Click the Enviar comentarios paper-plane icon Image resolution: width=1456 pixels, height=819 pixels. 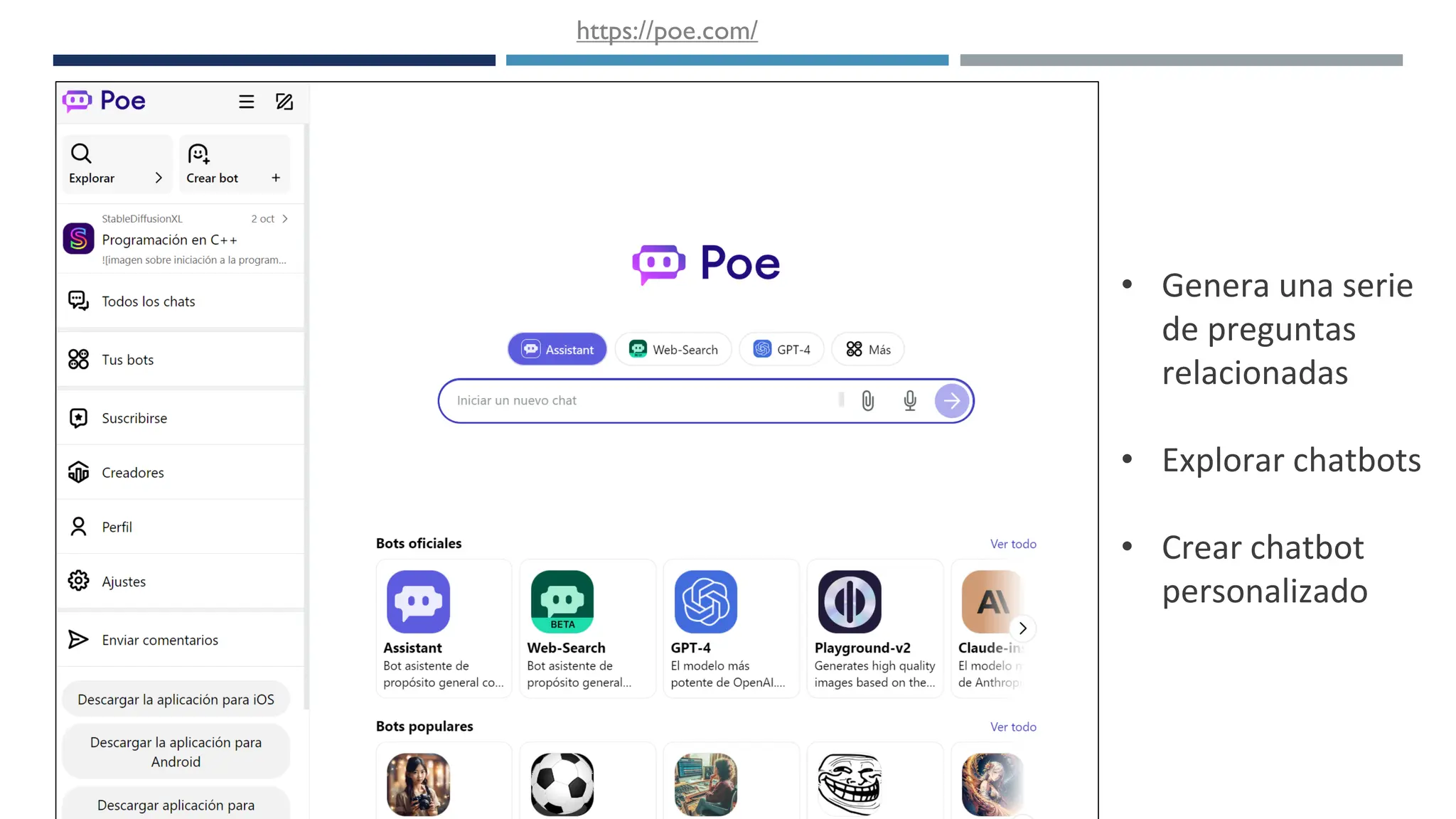pos(78,639)
